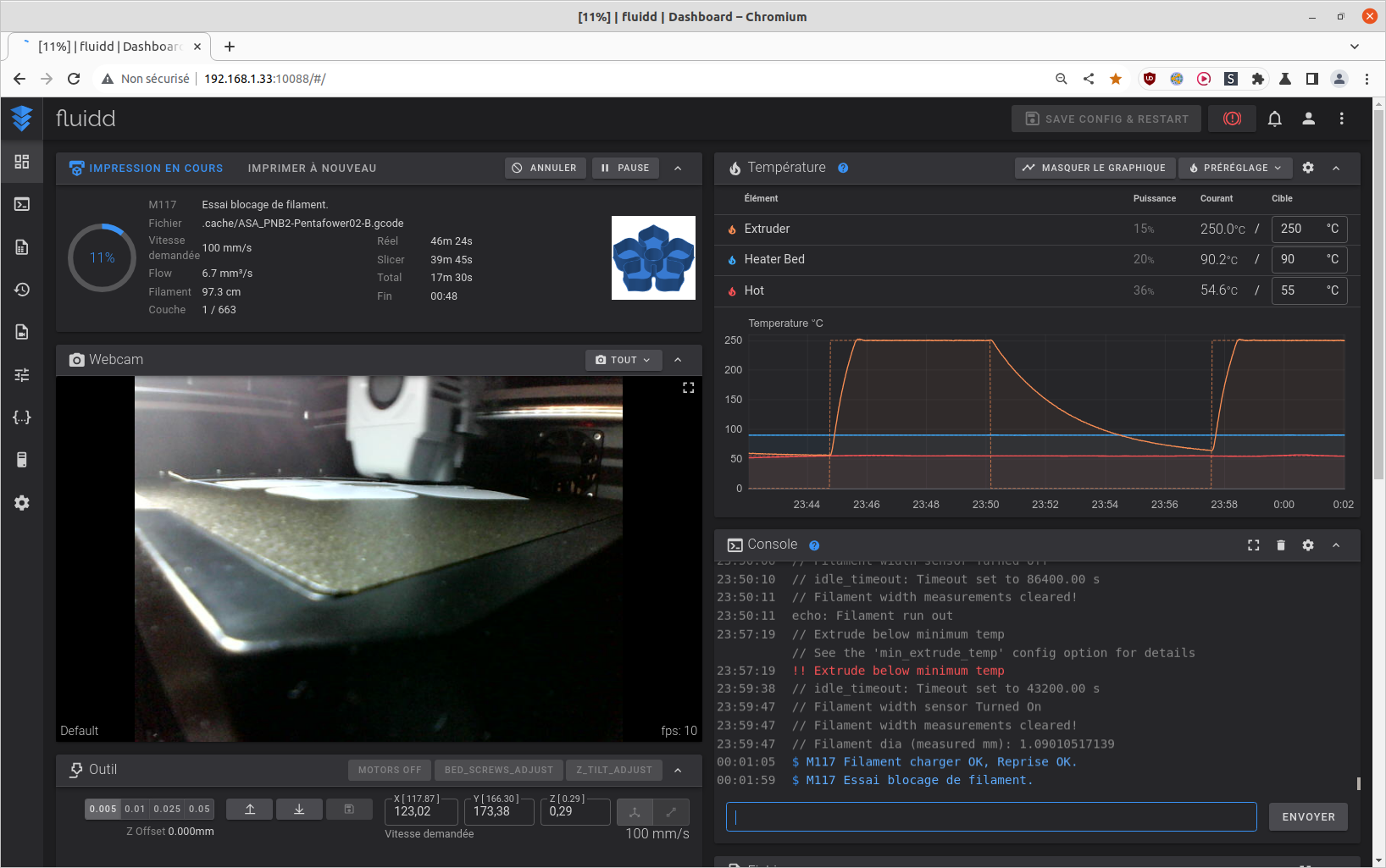Open print history in sidebar

click(x=22, y=290)
